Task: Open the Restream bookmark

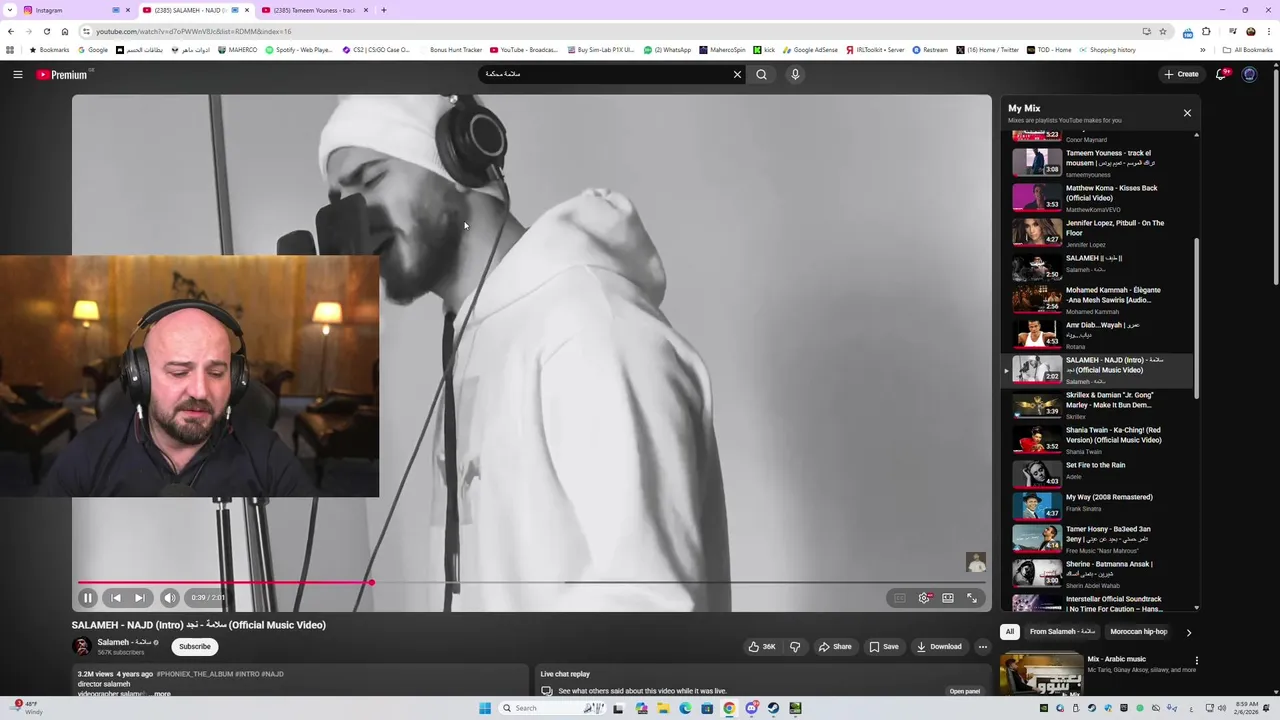Action: [929, 50]
